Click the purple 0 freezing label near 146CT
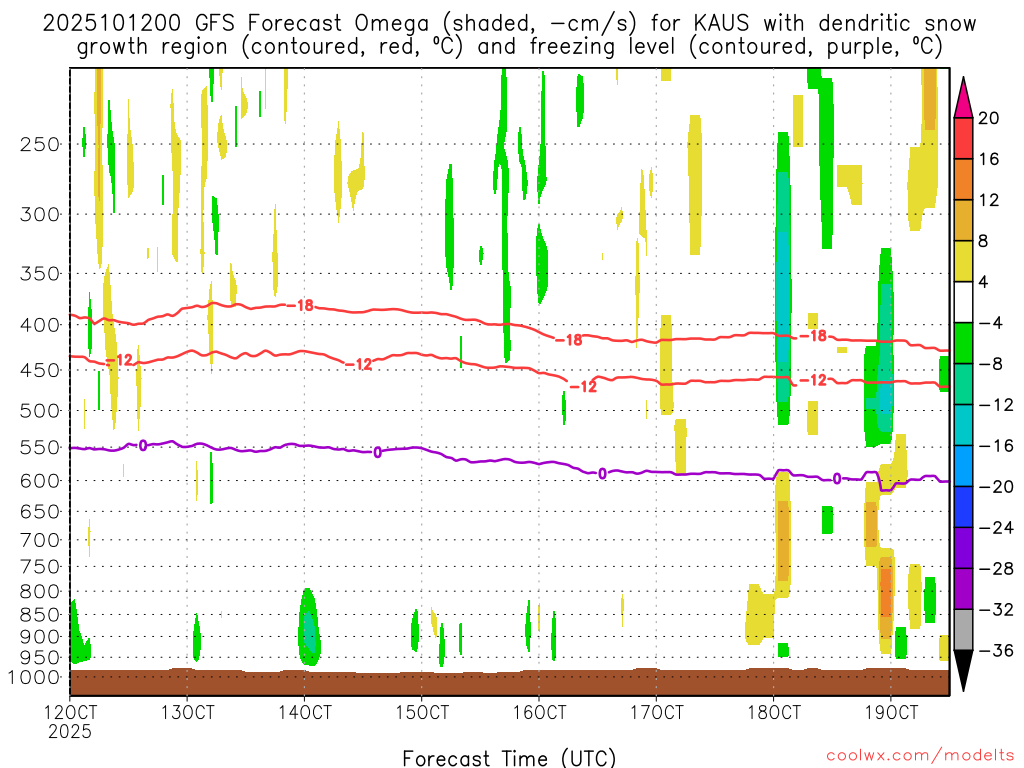This screenshot has width=1024, height=768. click(377, 453)
